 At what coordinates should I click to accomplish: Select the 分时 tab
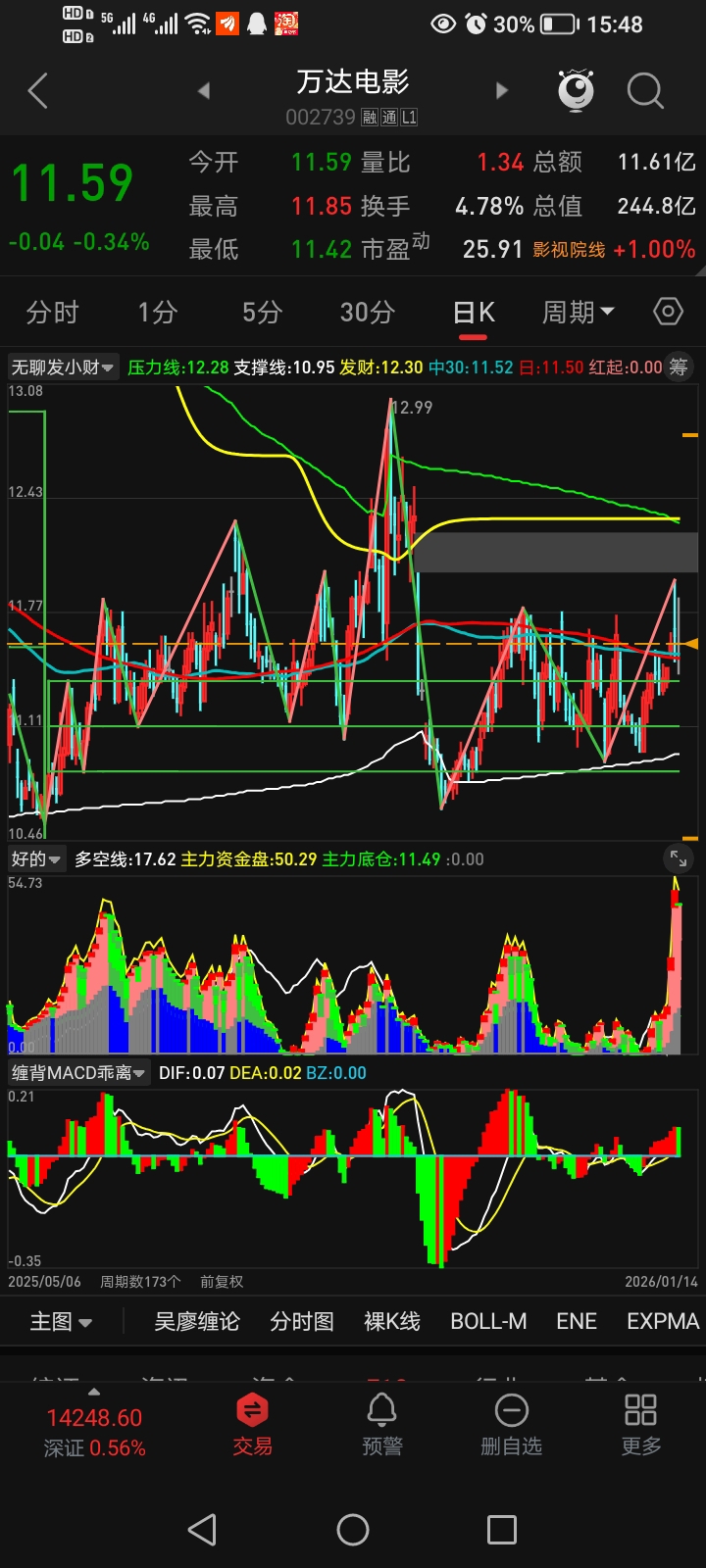point(52,313)
